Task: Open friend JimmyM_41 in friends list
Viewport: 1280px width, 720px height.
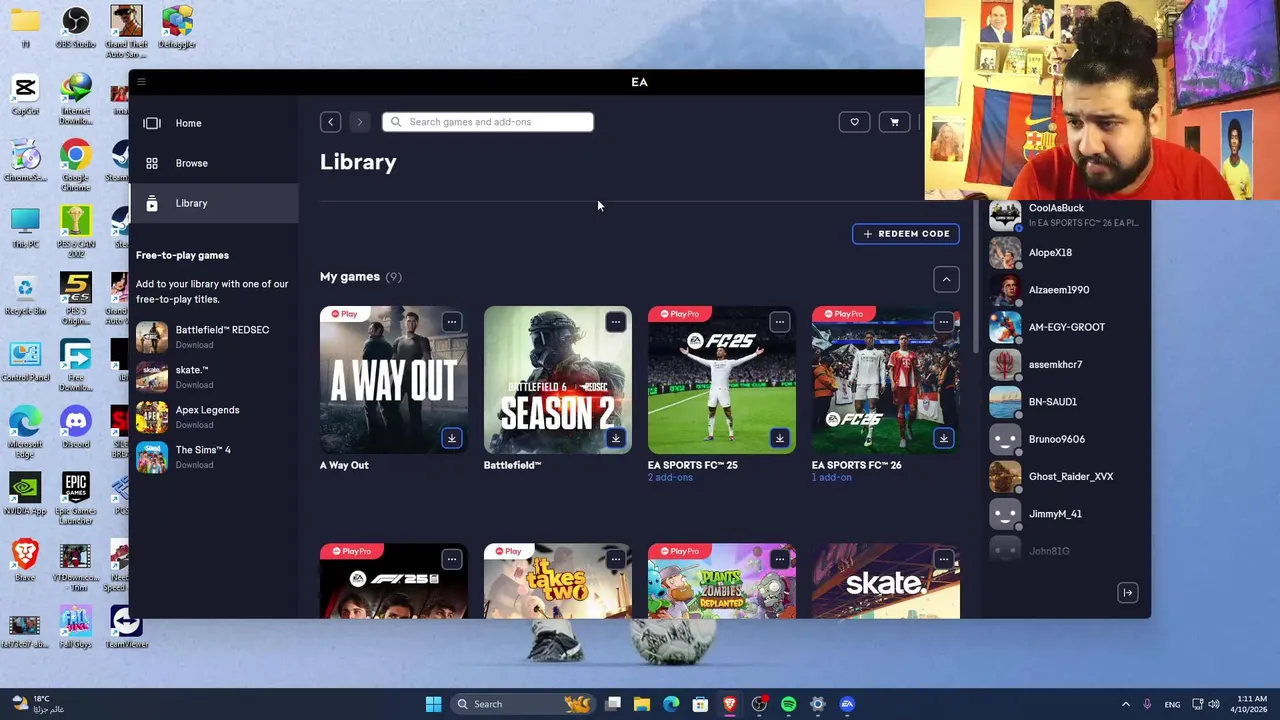Action: [x=1066, y=514]
